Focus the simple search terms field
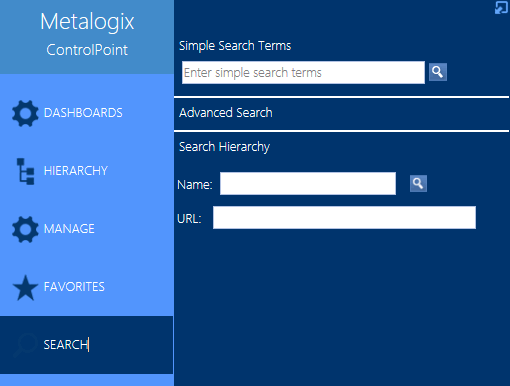This screenshot has width=510, height=386. [x=303, y=72]
